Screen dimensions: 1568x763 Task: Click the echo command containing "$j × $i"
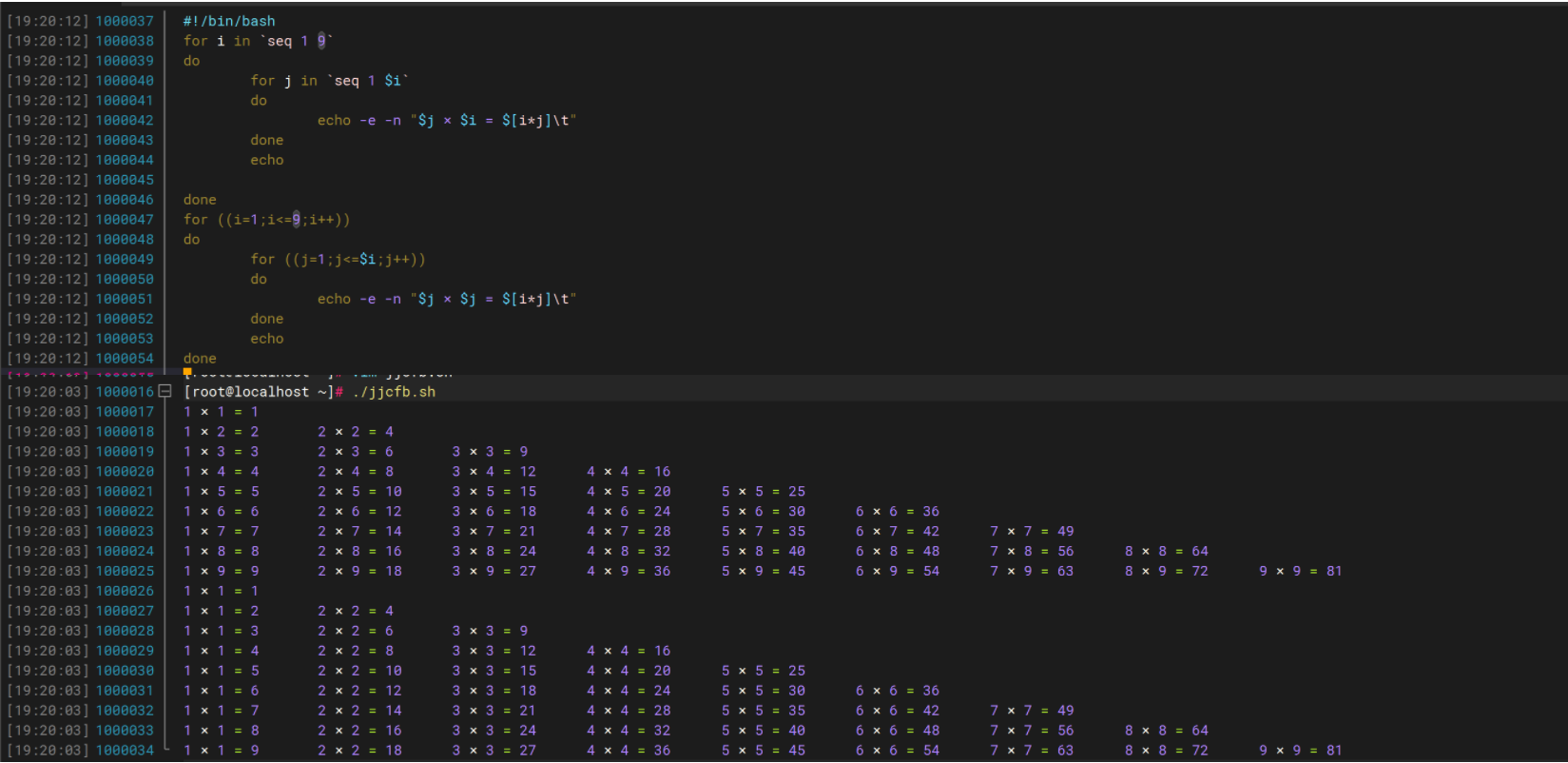tap(447, 121)
